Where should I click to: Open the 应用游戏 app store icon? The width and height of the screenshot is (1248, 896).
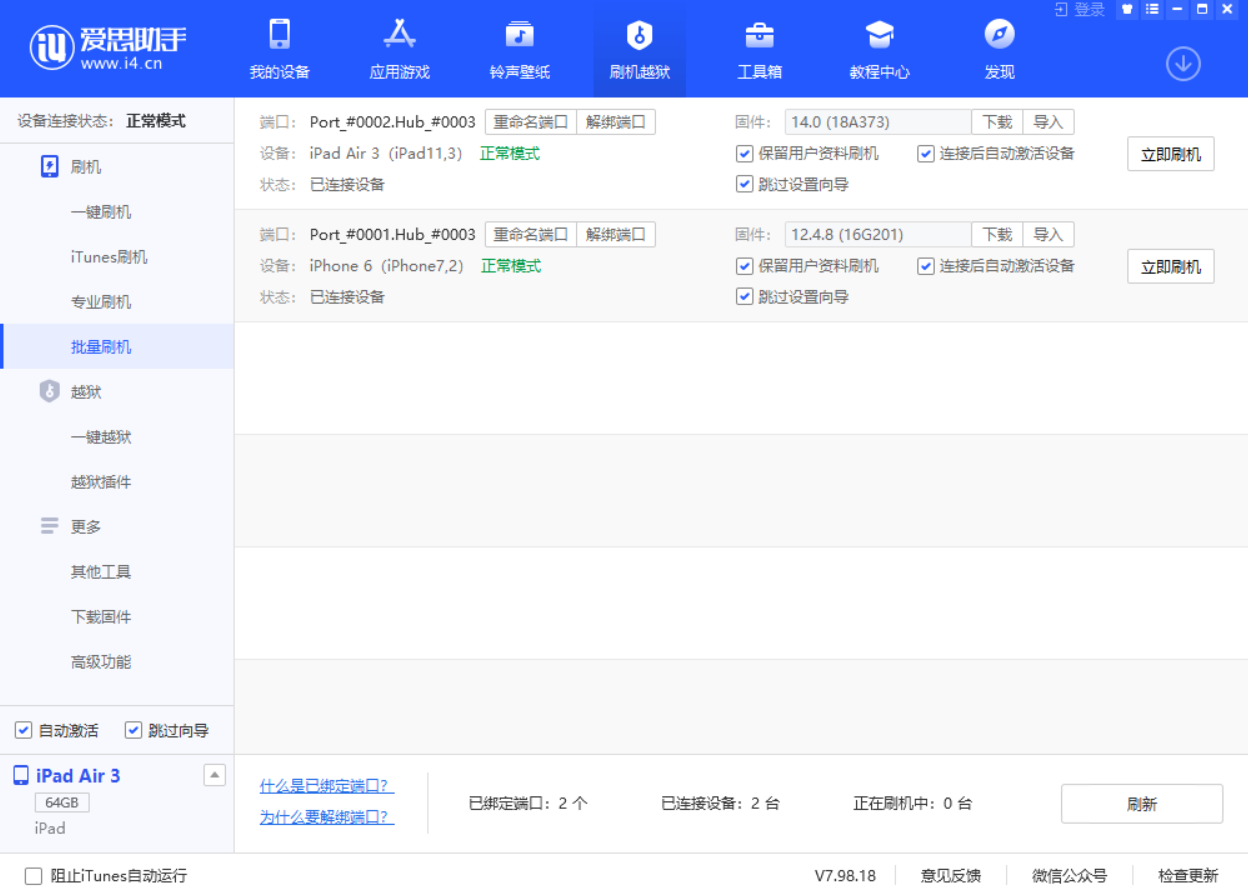tap(399, 35)
